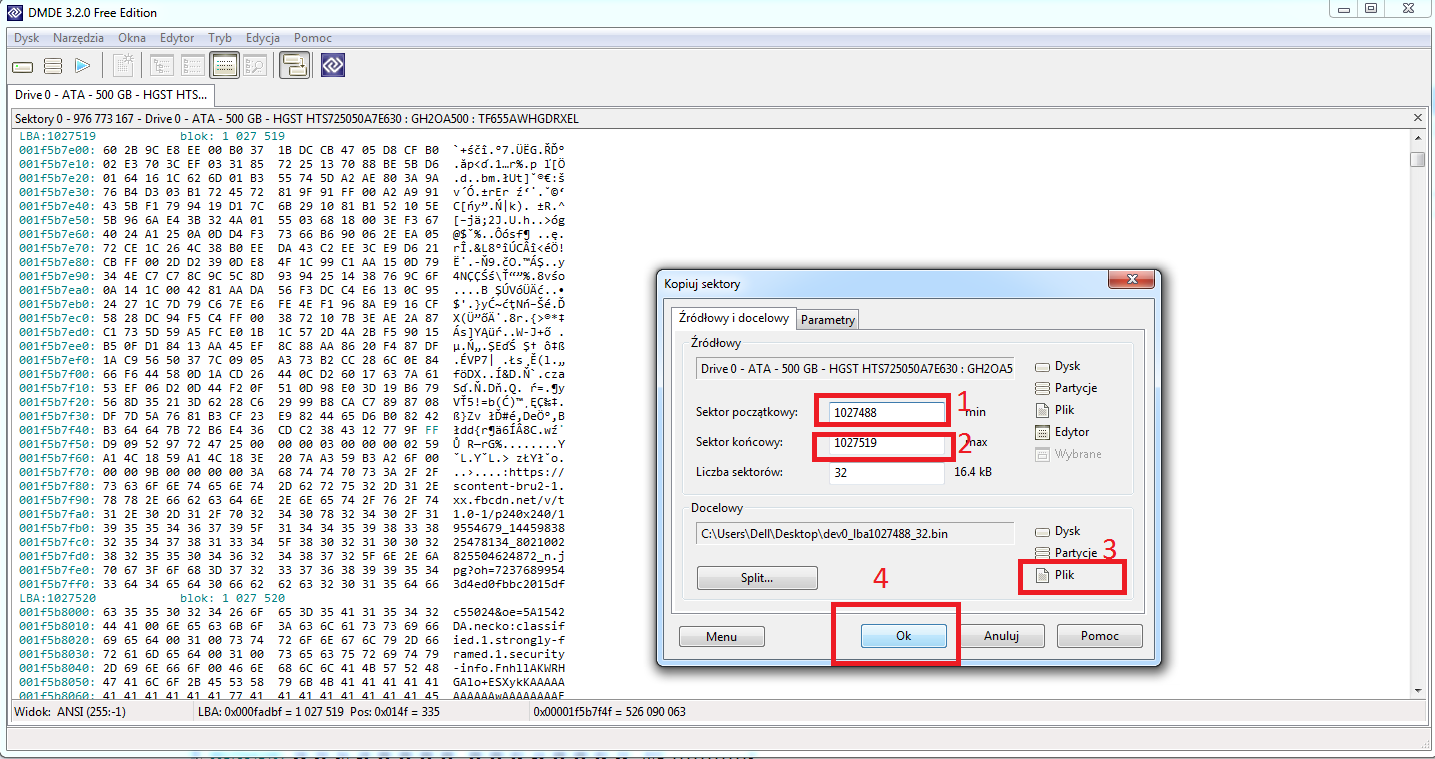Open the Edycja menu
The width and height of the screenshot is (1435, 759).
[263, 38]
